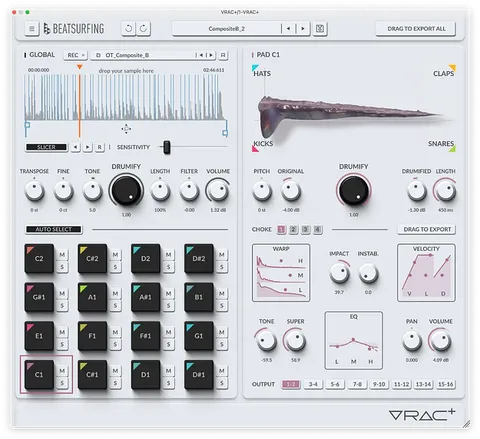Select output 5-6
Viewport: 480px width, 439px height.
pos(335,384)
